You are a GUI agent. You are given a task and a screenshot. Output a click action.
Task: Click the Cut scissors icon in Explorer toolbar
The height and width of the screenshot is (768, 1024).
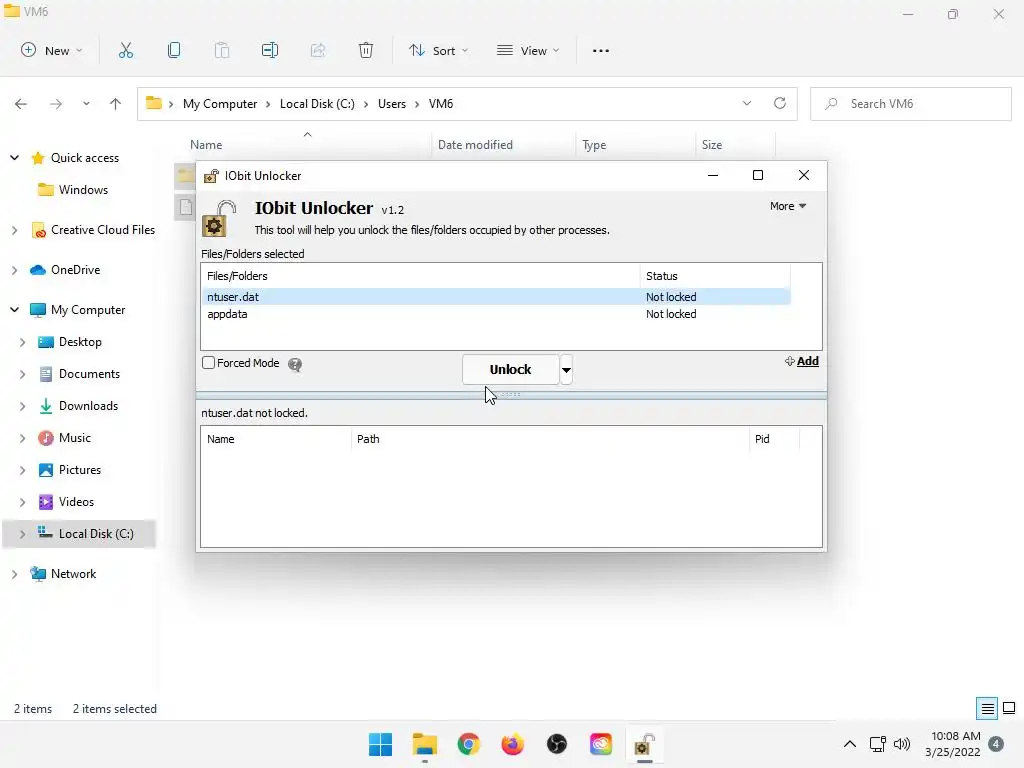126,50
